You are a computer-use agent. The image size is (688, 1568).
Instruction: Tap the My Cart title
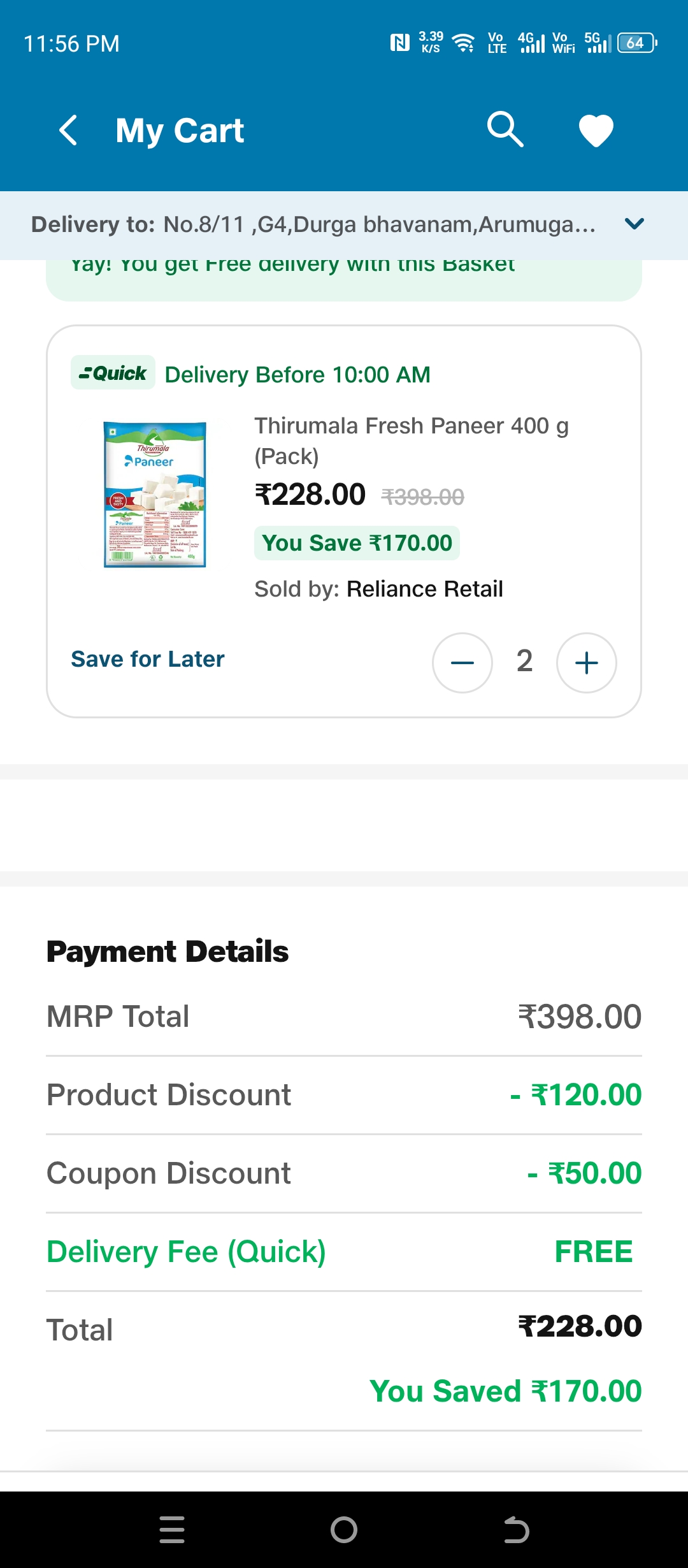click(x=180, y=131)
